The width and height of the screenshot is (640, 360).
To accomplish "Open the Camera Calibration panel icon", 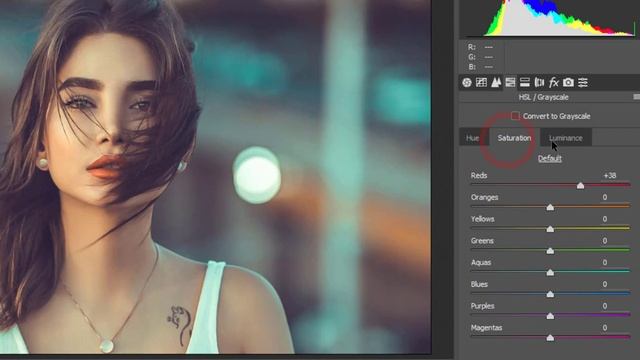I will [568, 82].
